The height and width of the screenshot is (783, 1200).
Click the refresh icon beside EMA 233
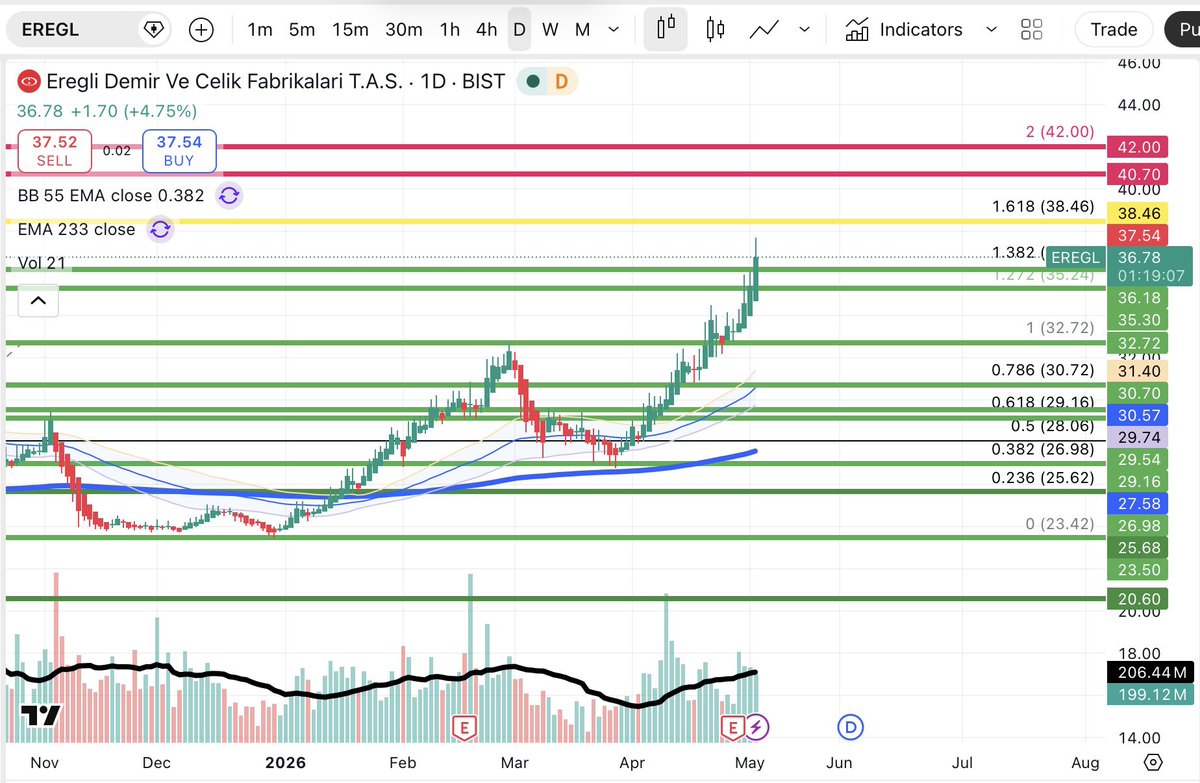160,230
